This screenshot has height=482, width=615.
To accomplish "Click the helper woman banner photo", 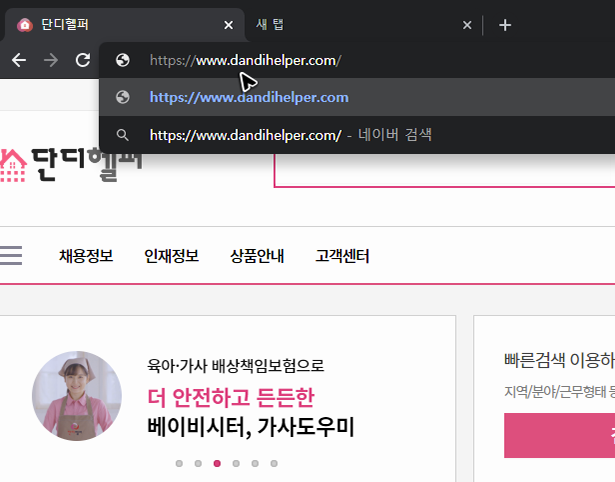I will pos(77,396).
